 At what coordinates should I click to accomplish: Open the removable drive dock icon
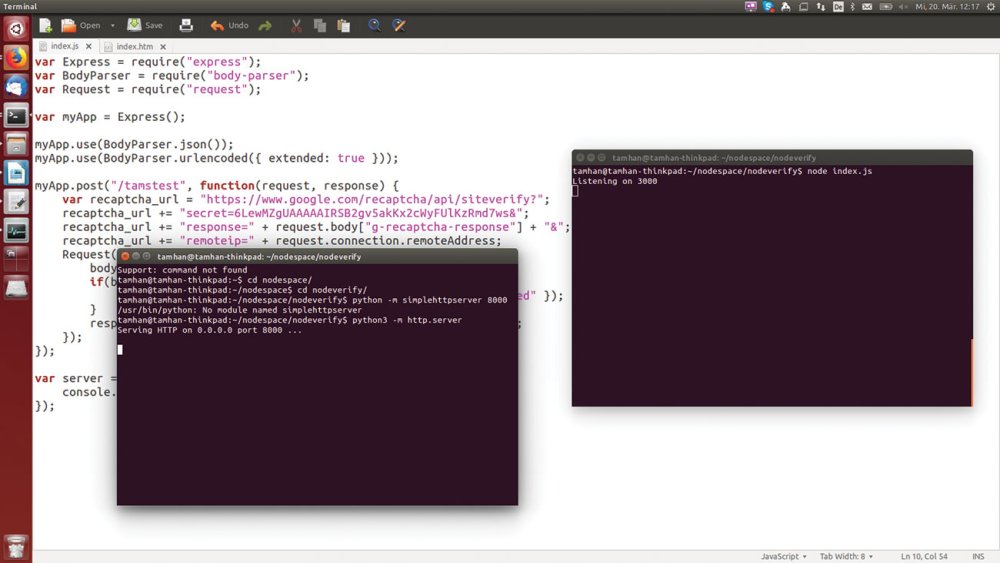click(x=16, y=288)
